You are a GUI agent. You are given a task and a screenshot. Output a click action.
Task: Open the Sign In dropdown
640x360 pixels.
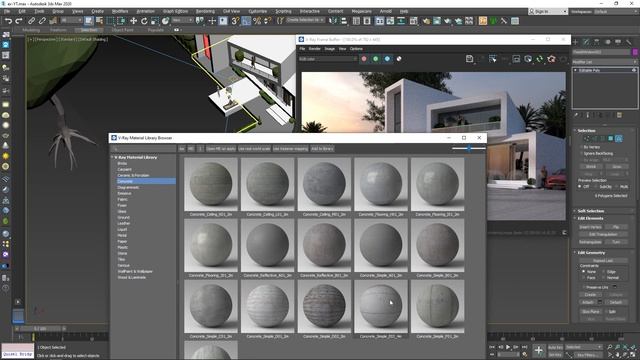pos(548,11)
